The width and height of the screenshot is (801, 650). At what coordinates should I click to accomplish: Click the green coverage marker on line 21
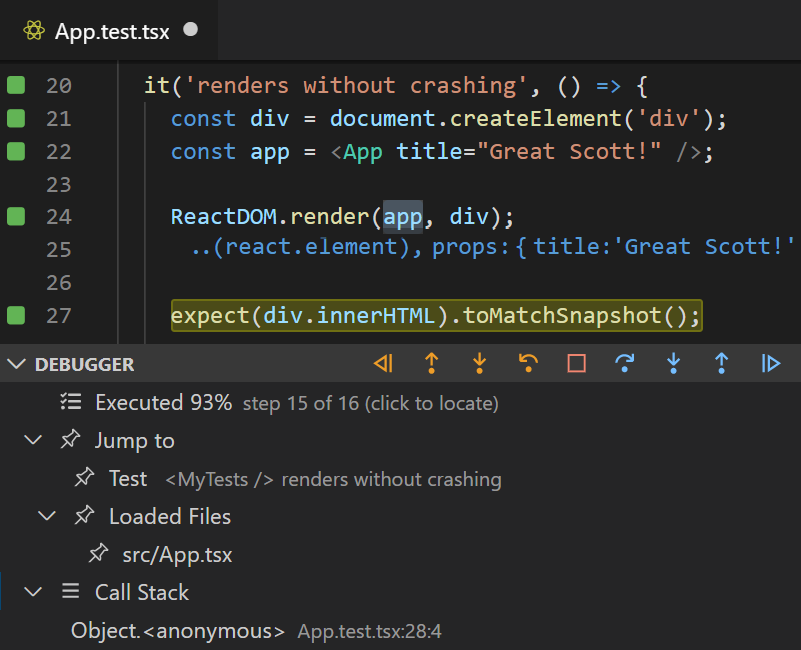tap(16, 118)
